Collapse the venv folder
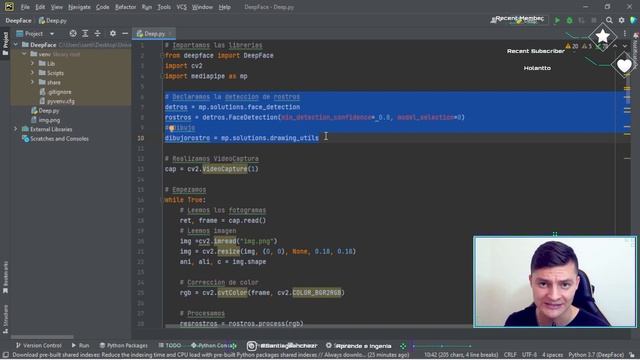640x360 pixels. 24,54
